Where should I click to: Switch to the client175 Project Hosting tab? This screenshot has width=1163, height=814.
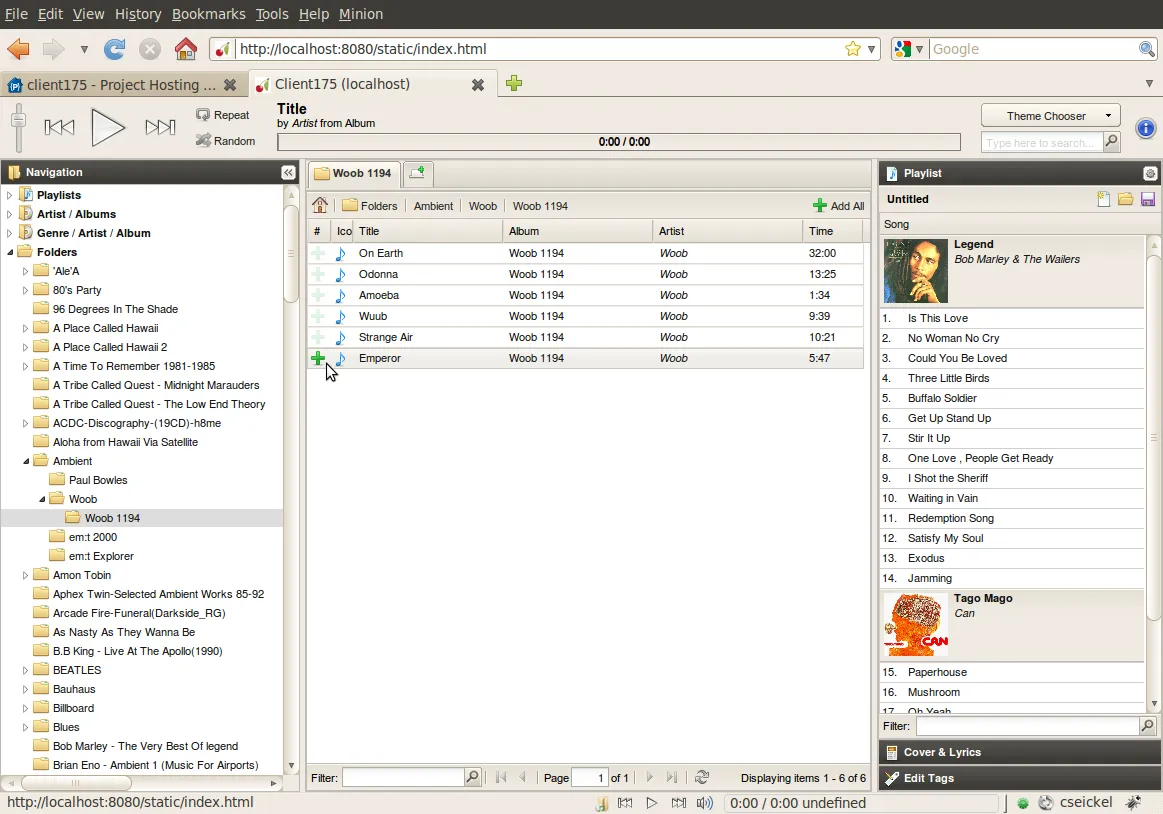point(120,85)
